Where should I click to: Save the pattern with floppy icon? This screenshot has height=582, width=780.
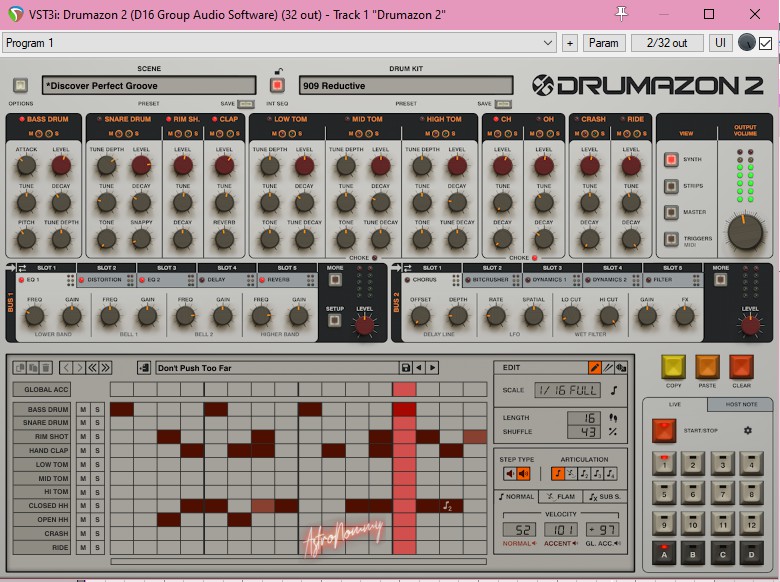pyautogui.click(x=405, y=368)
